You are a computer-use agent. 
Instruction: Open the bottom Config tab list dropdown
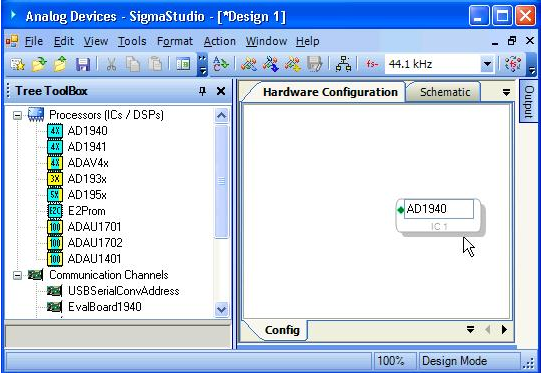coord(470,329)
